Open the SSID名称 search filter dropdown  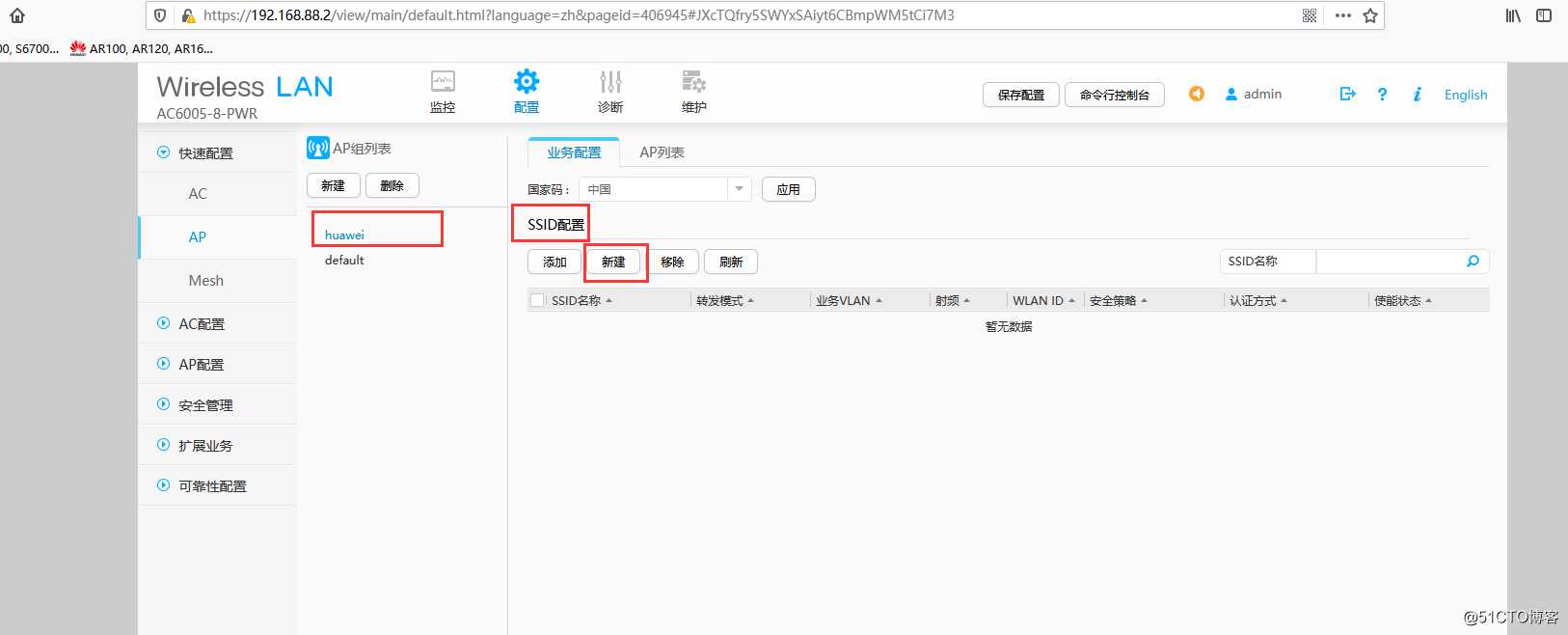click(x=1267, y=262)
